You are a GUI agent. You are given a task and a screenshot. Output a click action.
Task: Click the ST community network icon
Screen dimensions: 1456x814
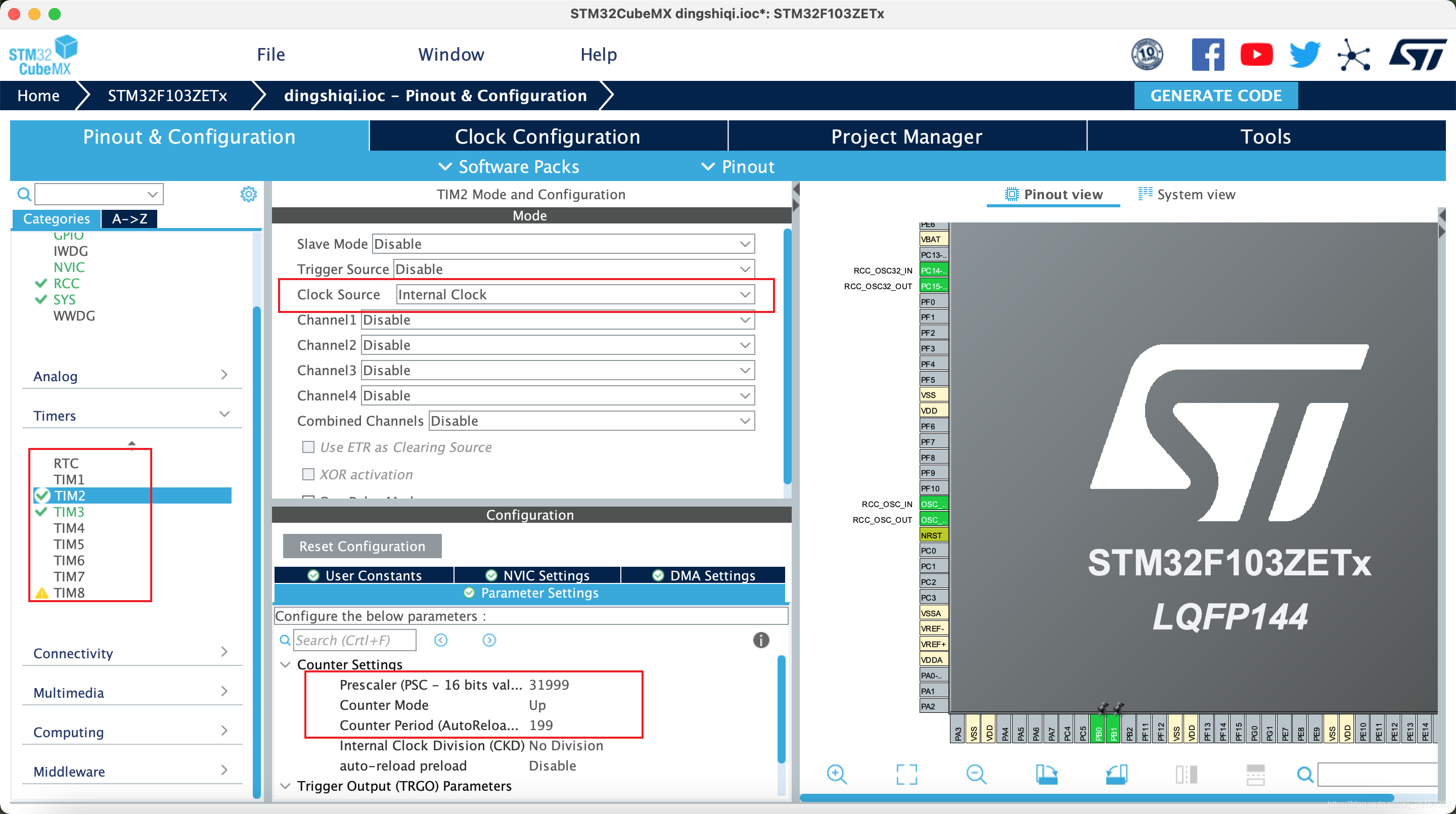coord(1354,55)
